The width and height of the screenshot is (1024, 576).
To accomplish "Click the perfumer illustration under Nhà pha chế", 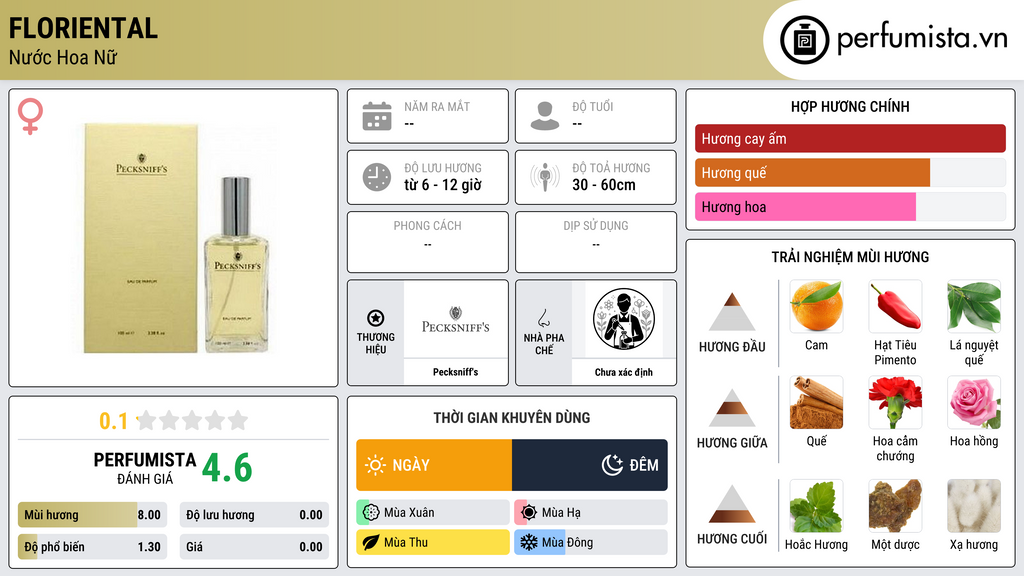I will 624,319.
